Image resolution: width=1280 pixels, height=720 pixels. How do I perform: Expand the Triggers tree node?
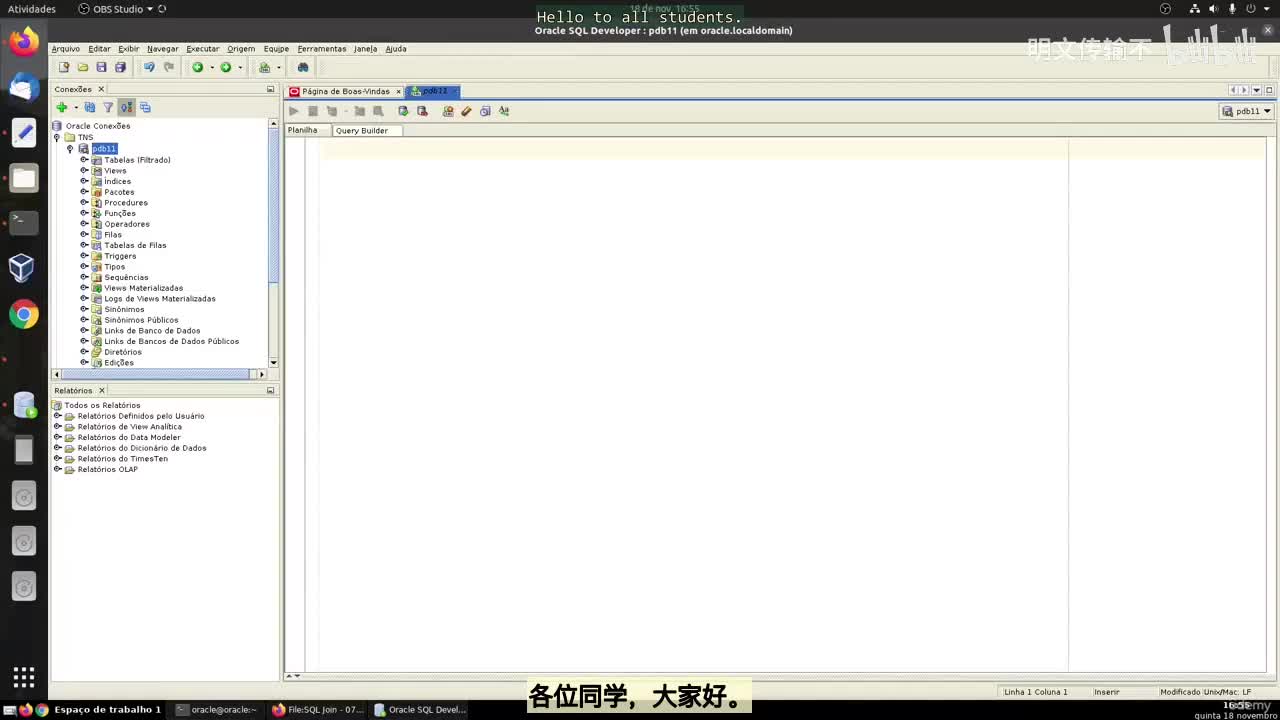click(84, 255)
